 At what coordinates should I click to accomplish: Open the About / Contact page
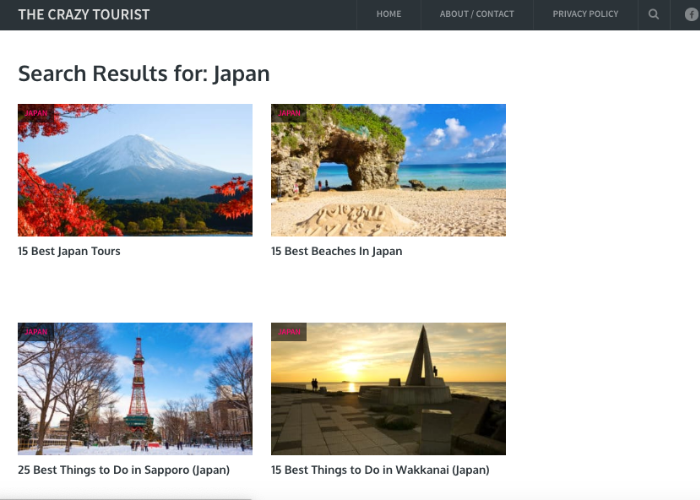click(477, 14)
